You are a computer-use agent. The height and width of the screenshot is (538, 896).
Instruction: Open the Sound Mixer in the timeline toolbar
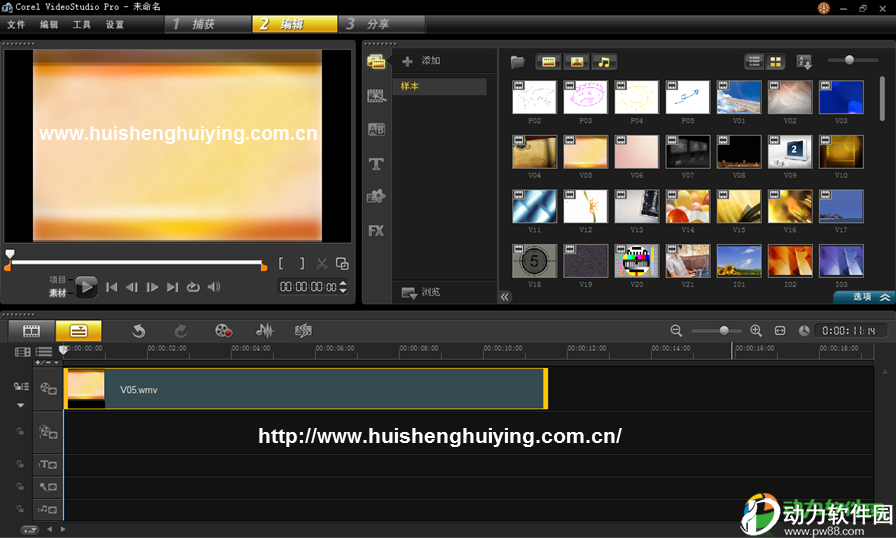click(x=265, y=330)
